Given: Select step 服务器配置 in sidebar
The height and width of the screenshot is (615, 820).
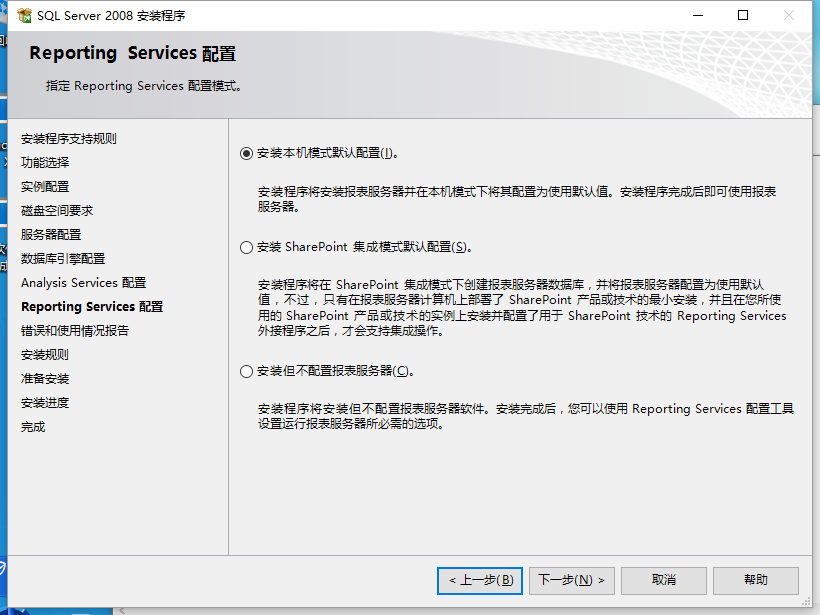Looking at the screenshot, I should (51, 235).
